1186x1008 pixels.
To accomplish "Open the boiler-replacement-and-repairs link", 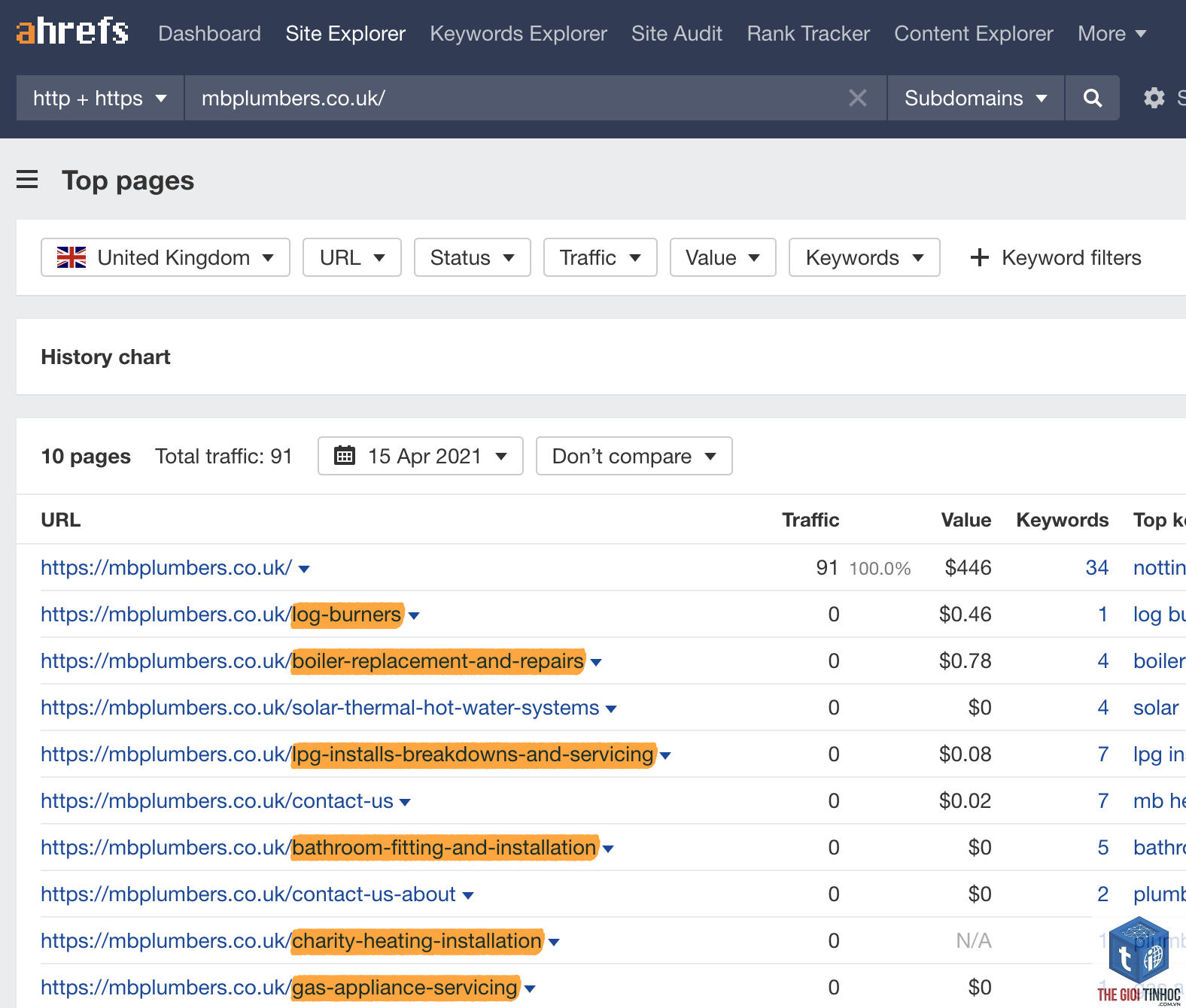I will (312, 660).
